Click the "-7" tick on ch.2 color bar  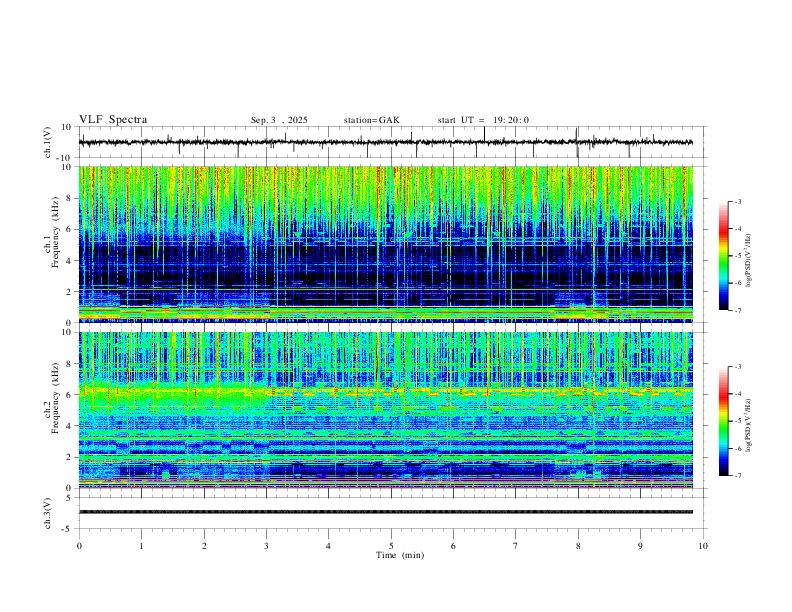click(737, 475)
